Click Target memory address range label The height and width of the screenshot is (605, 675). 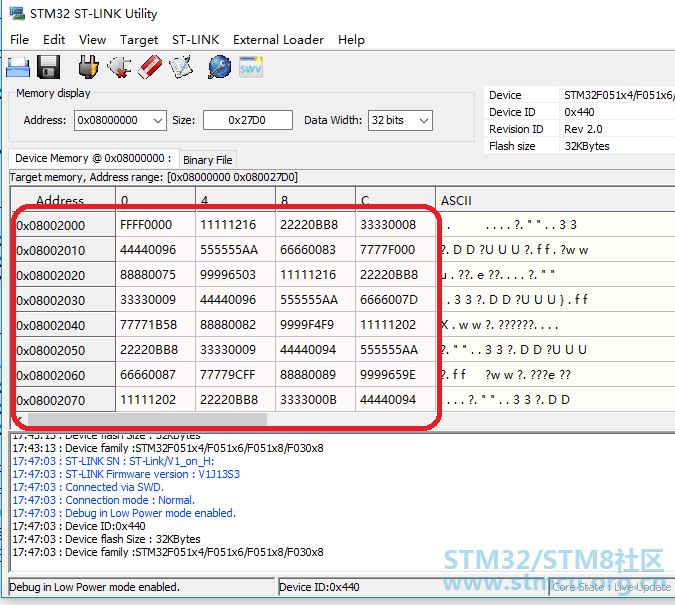click(x=154, y=177)
